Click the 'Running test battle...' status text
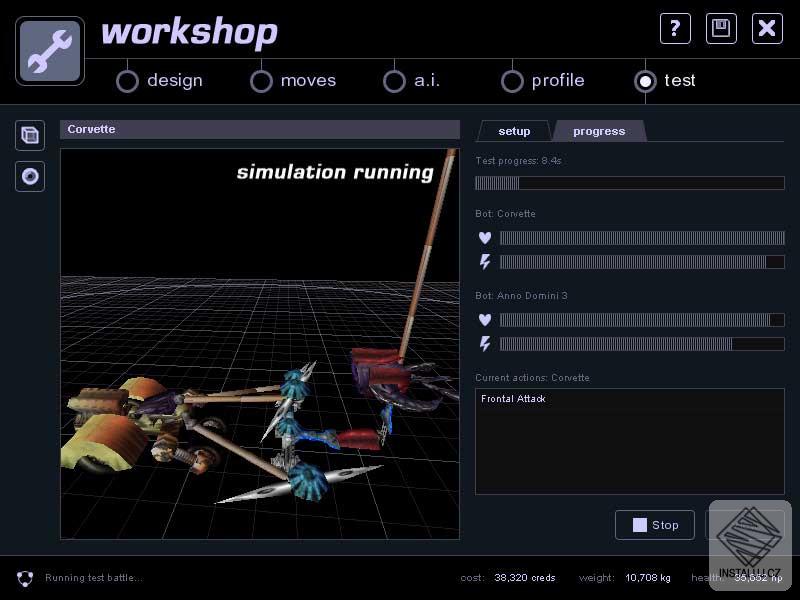The height and width of the screenshot is (600, 800). point(94,578)
